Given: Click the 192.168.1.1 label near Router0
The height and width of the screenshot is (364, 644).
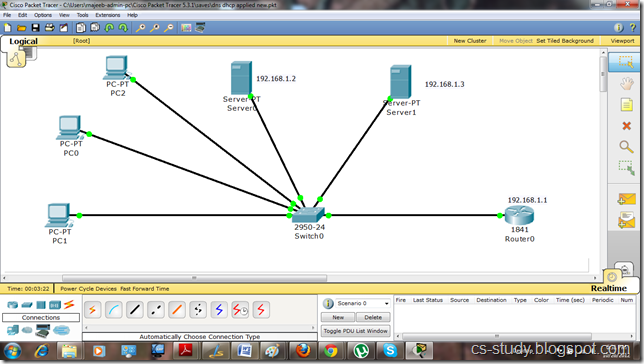Looking at the screenshot, I should 527,200.
